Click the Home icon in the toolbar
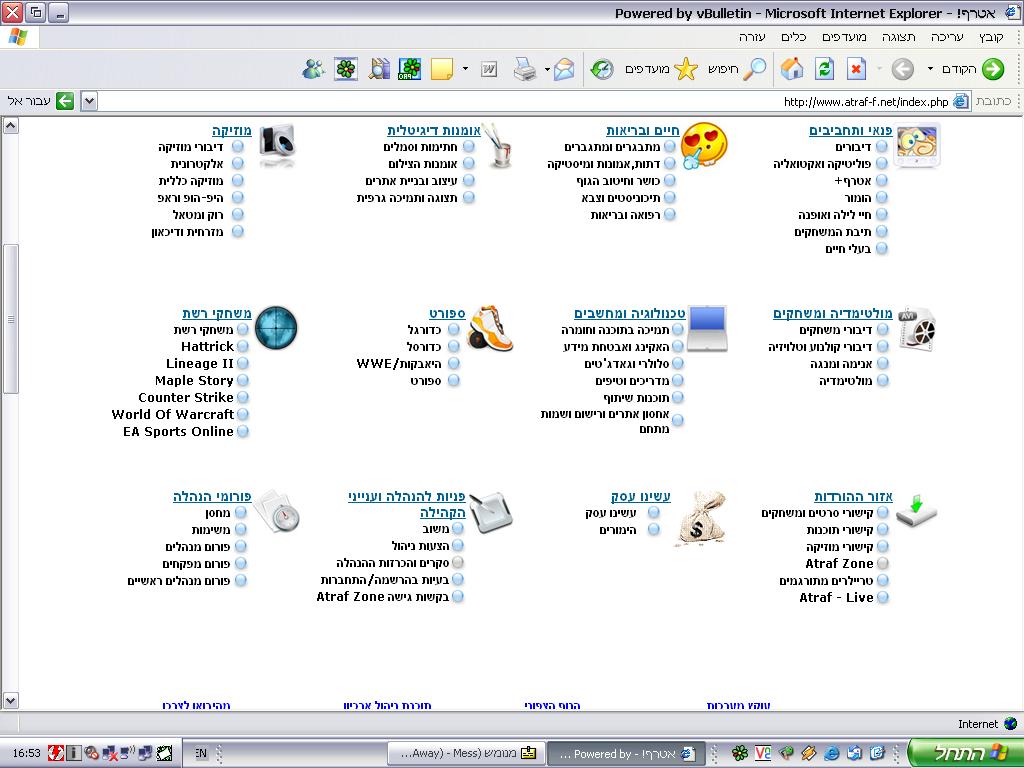This screenshot has width=1024, height=768. click(792, 68)
